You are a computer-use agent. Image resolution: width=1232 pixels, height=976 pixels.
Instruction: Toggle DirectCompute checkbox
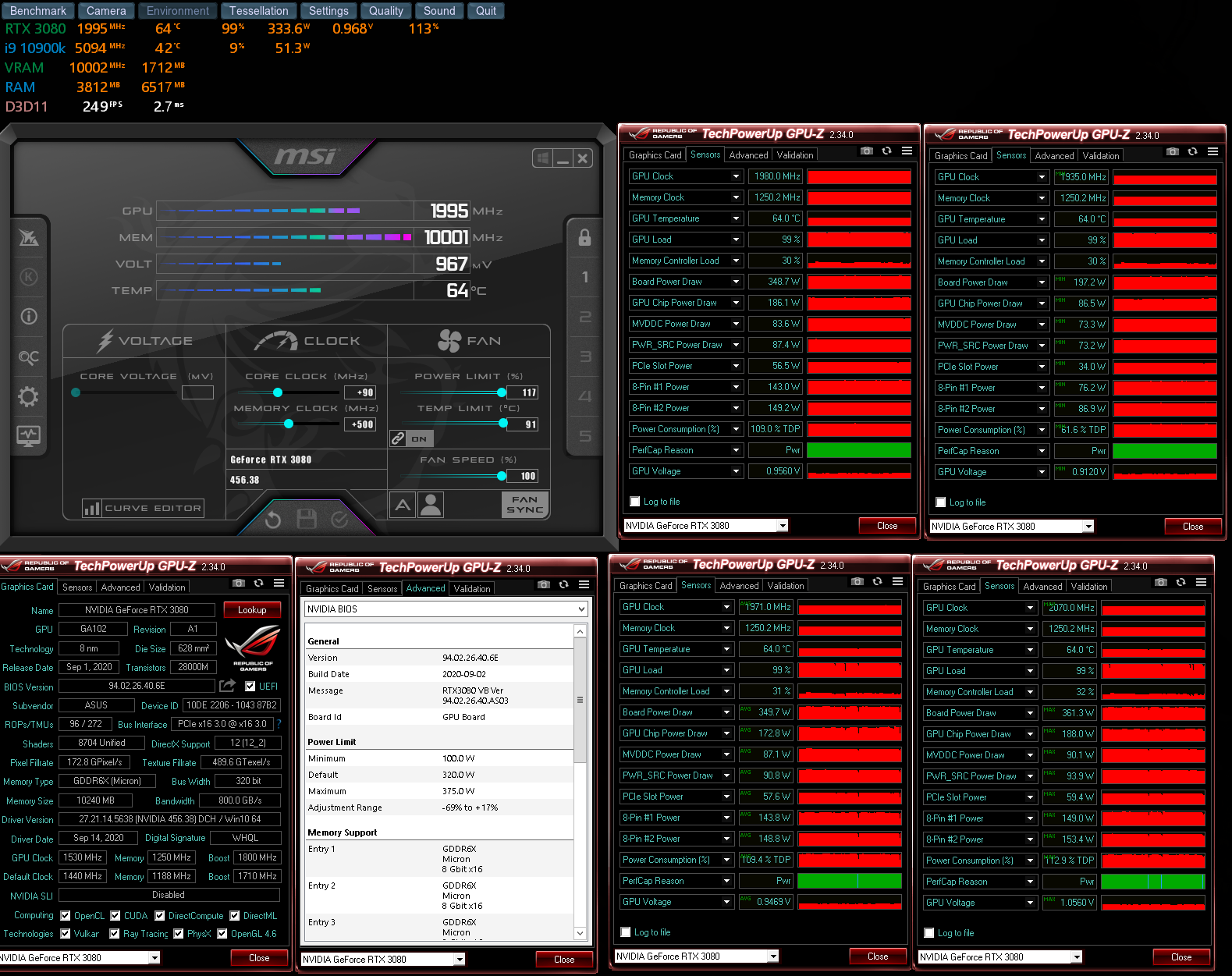pos(160,916)
